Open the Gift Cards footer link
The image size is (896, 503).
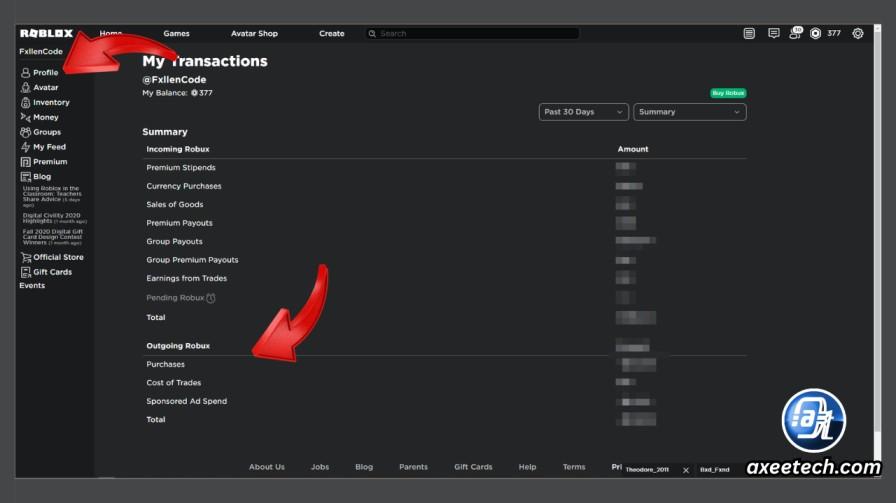(x=473, y=467)
